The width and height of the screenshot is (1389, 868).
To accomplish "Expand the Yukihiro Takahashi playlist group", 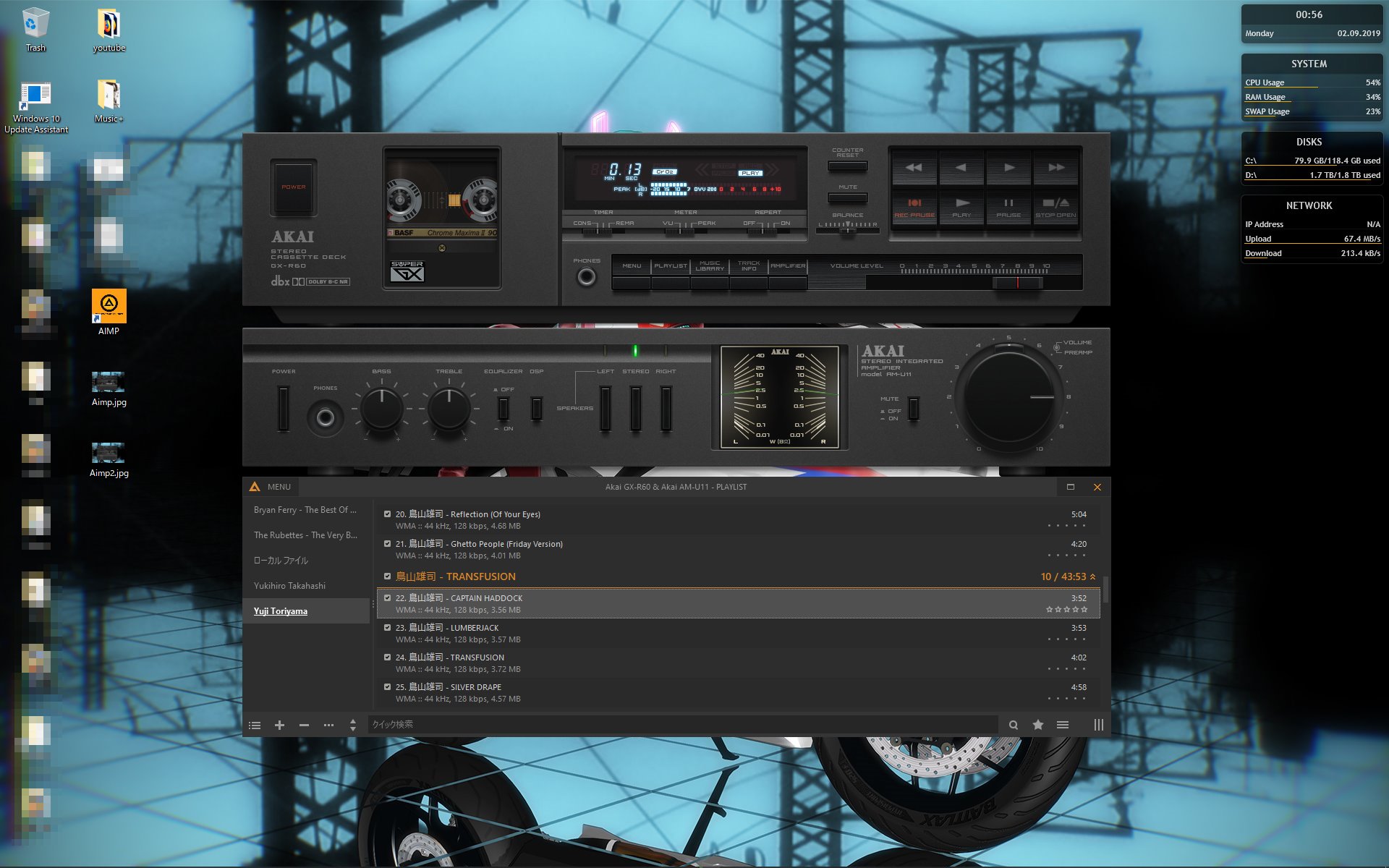I will 288,585.
